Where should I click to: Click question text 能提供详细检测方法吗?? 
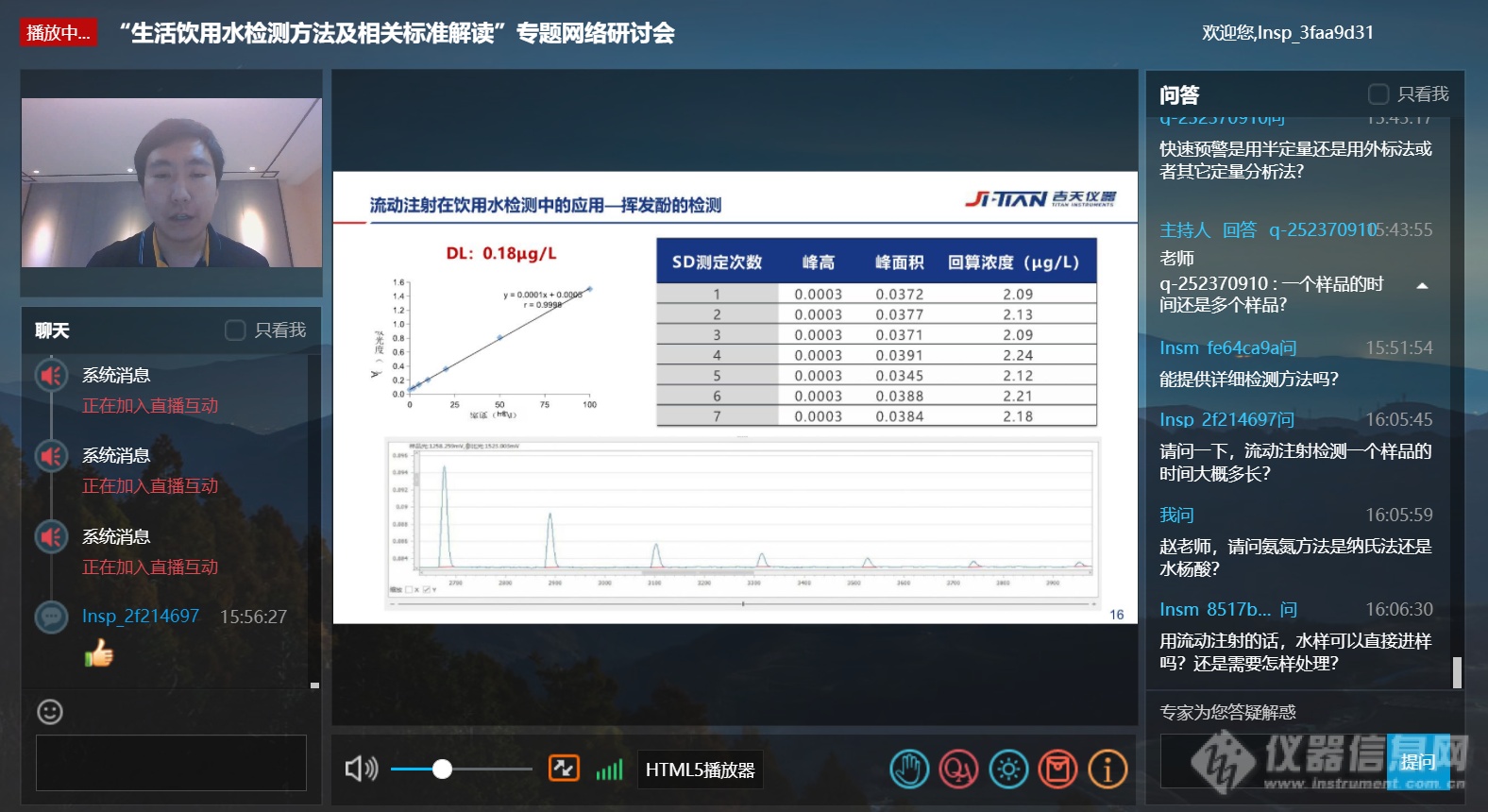(1249, 380)
